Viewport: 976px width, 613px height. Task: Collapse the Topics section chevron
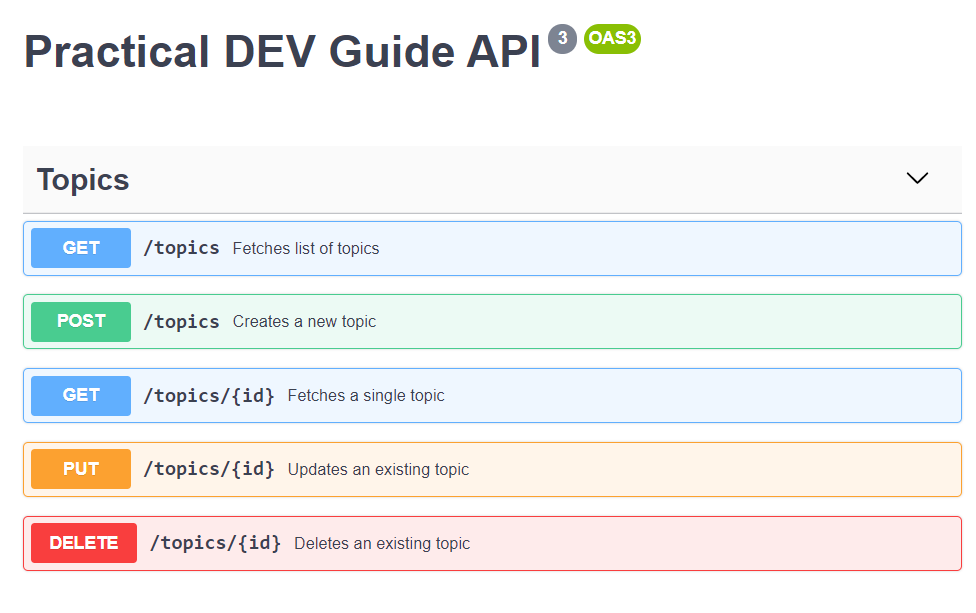pyautogui.click(x=917, y=178)
